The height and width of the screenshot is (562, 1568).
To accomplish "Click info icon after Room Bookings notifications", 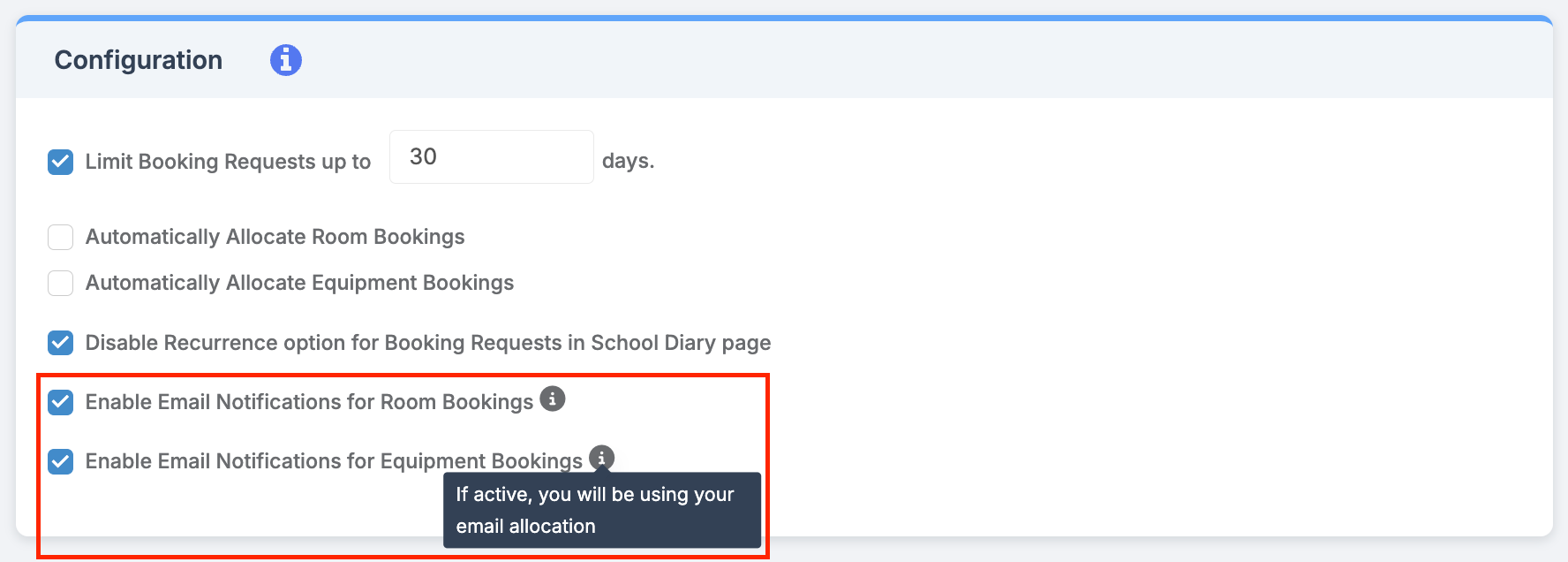I will point(553,399).
